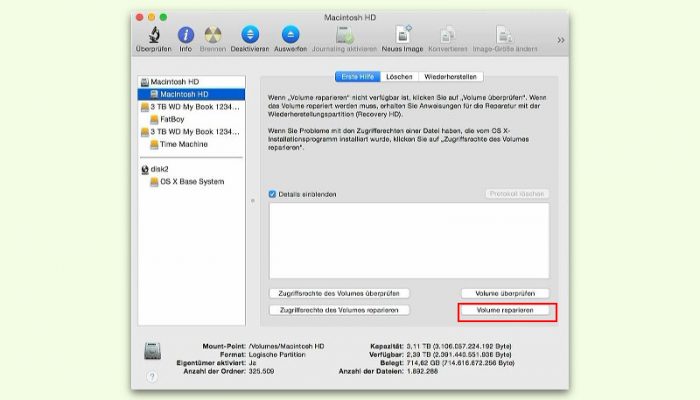Select the Time Machine volume
700x400 pixels.
pyautogui.click(x=192, y=144)
